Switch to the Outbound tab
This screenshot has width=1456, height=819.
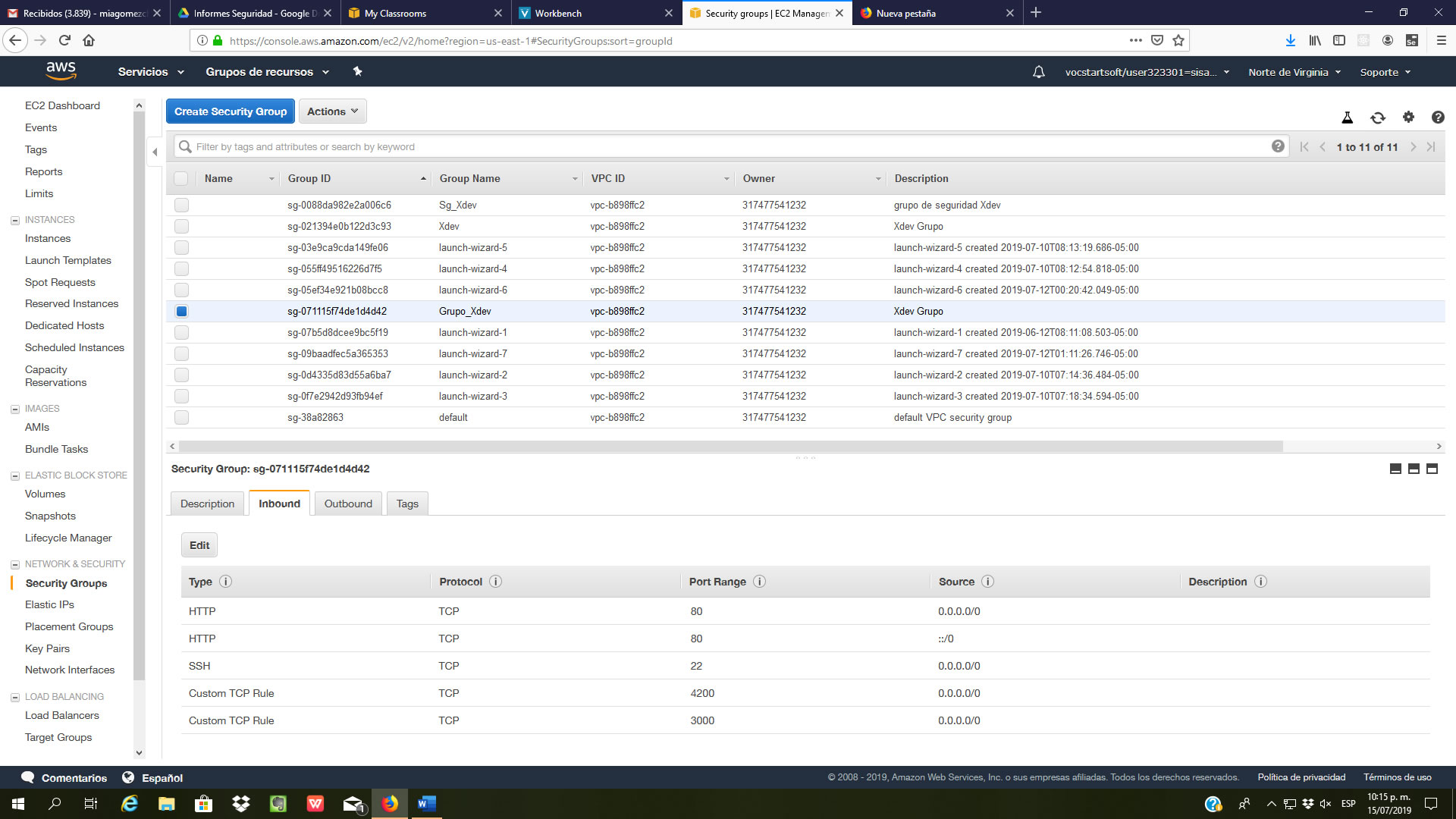pos(348,504)
